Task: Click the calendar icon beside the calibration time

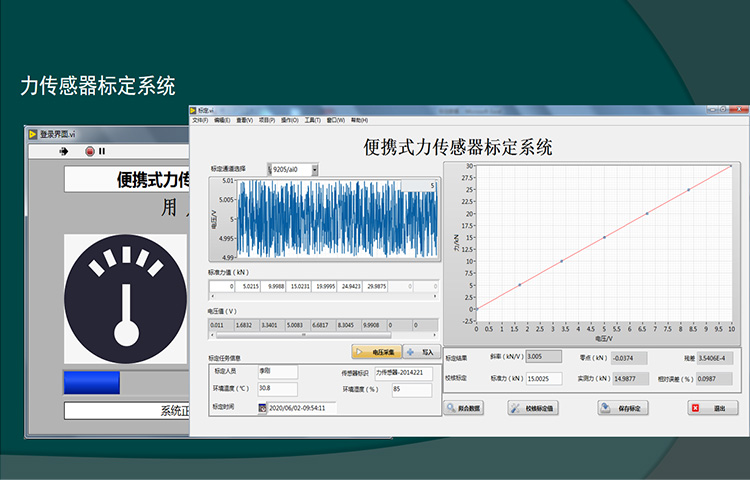Action: coord(263,408)
